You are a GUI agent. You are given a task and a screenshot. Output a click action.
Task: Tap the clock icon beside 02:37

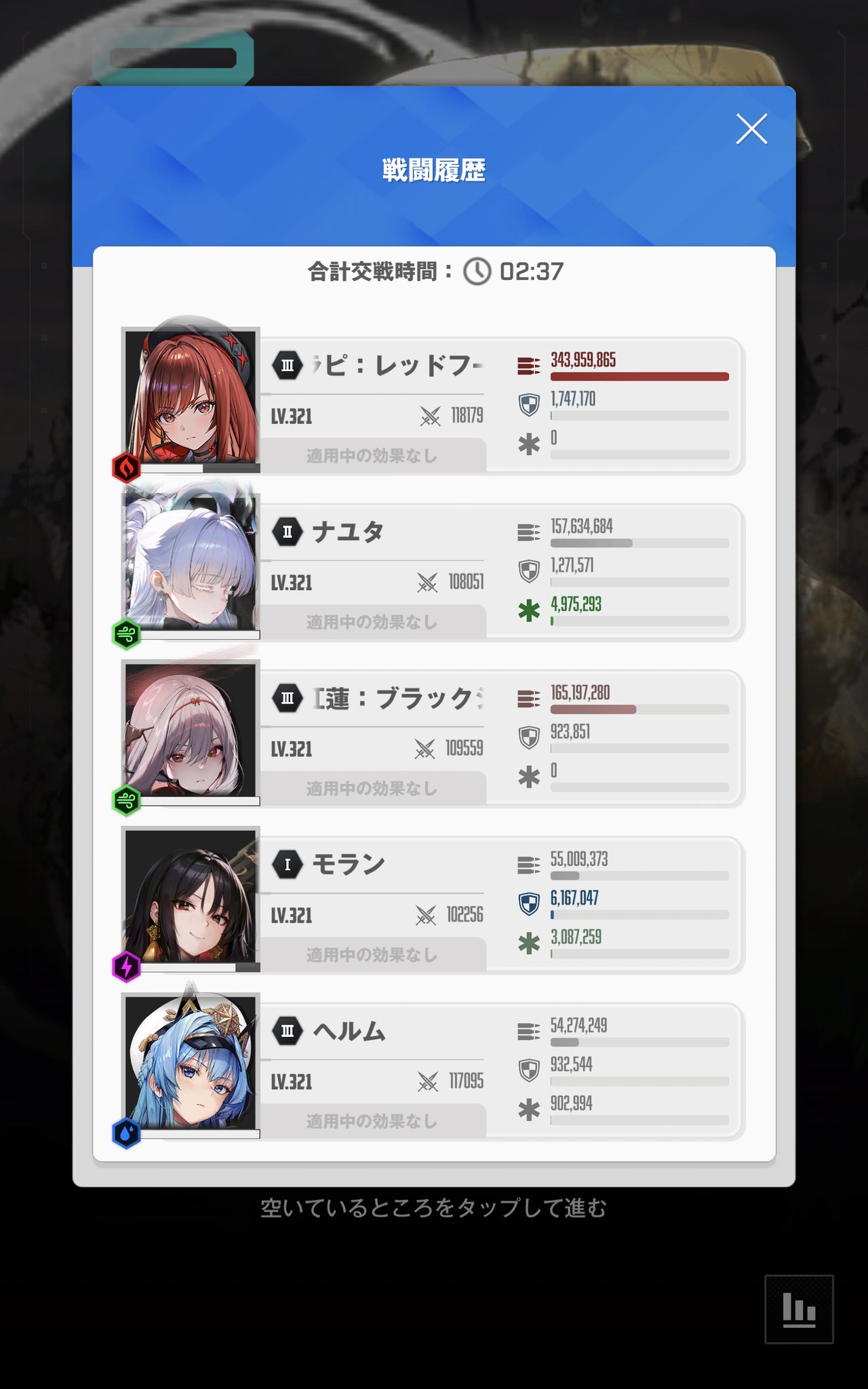coord(477,271)
